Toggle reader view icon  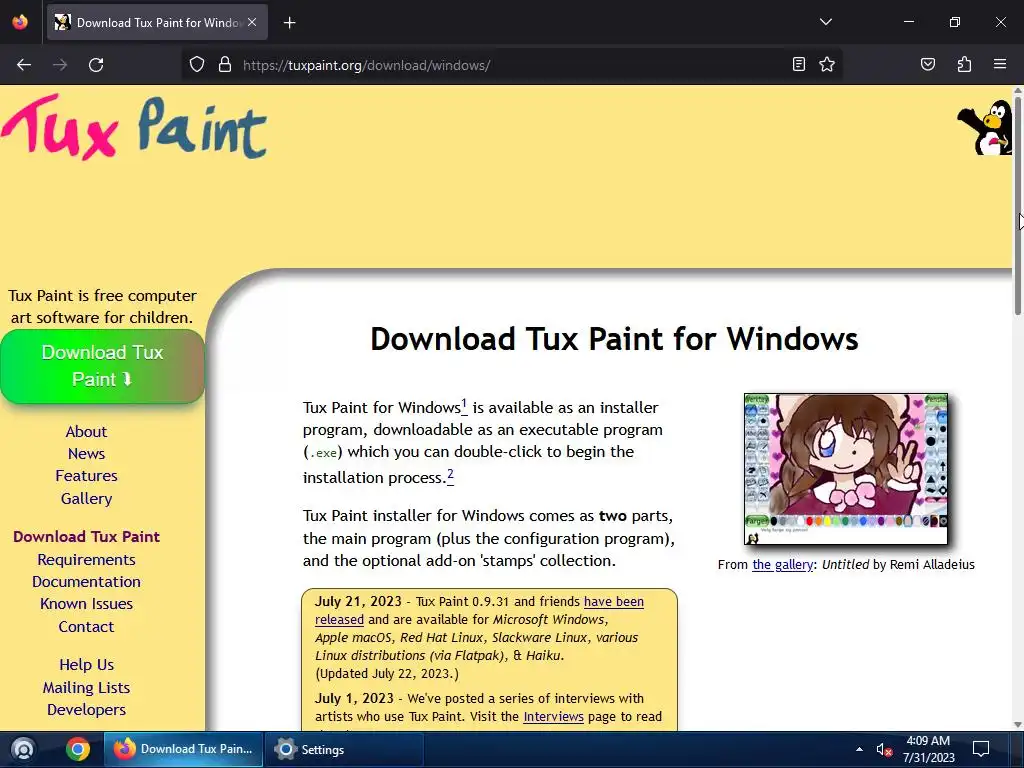tap(798, 64)
